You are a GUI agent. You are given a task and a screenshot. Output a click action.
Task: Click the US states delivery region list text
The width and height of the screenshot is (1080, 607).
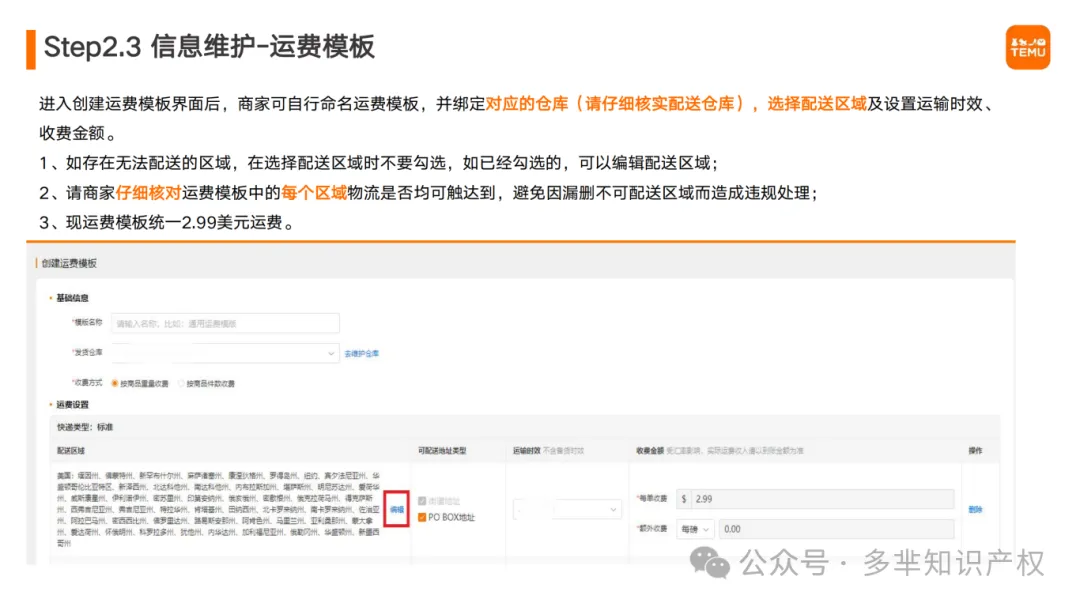pyautogui.click(x=218, y=509)
